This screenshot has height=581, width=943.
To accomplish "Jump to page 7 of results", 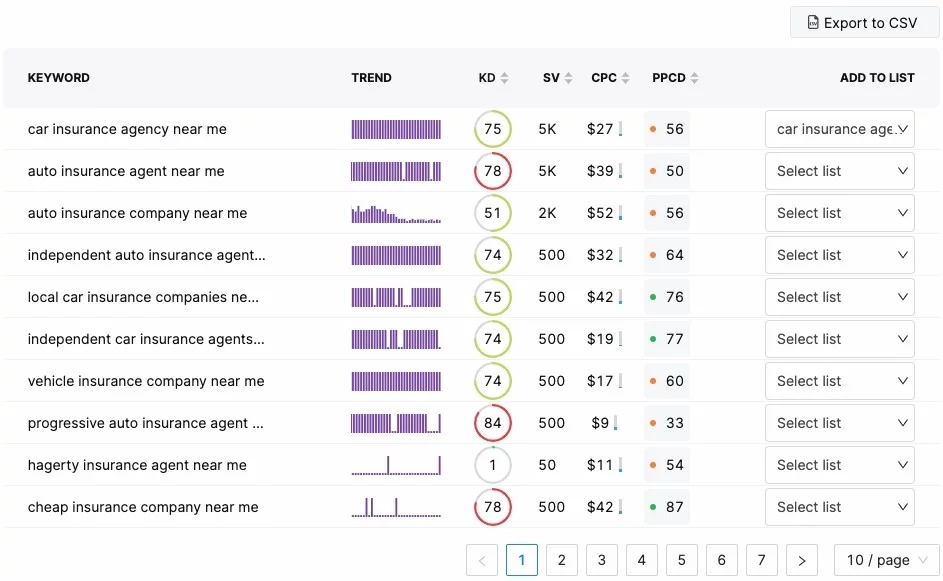I will (x=761, y=561).
